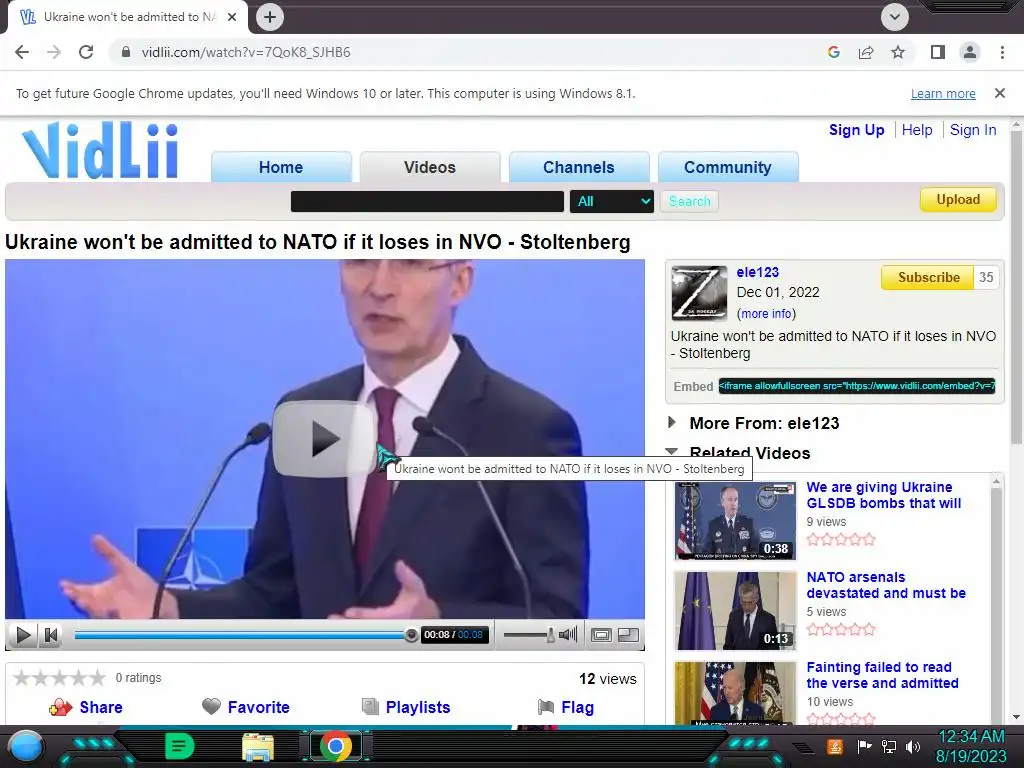Go to Community tab

[728, 167]
